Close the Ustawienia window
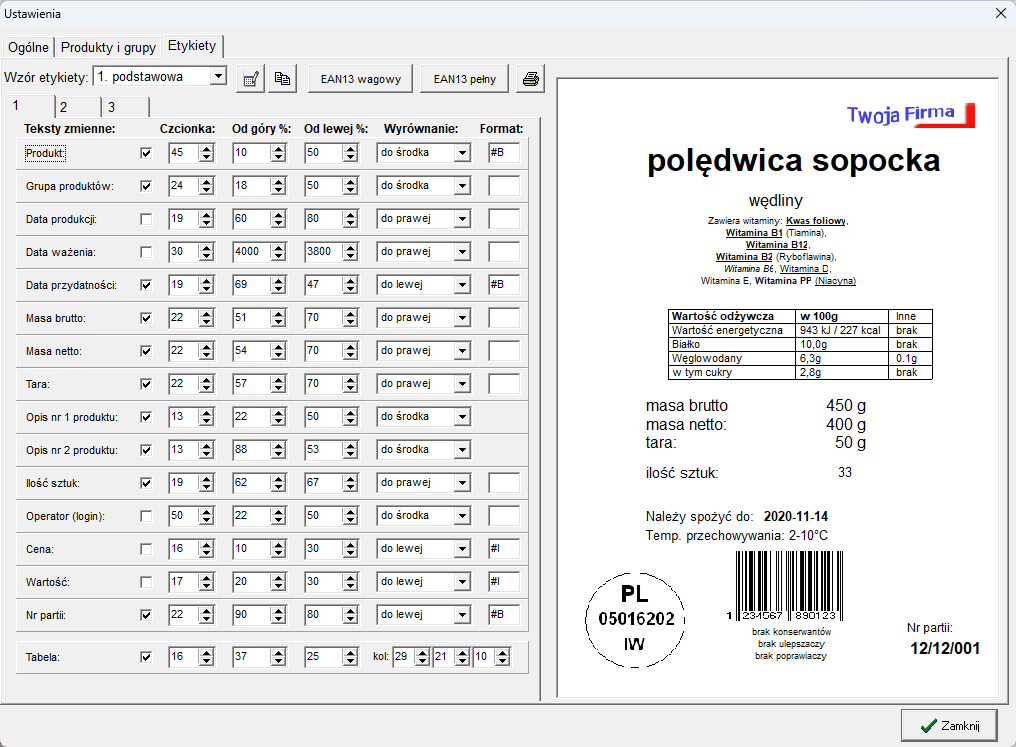Viewport: 1016px width, 747px height. 1000,13
